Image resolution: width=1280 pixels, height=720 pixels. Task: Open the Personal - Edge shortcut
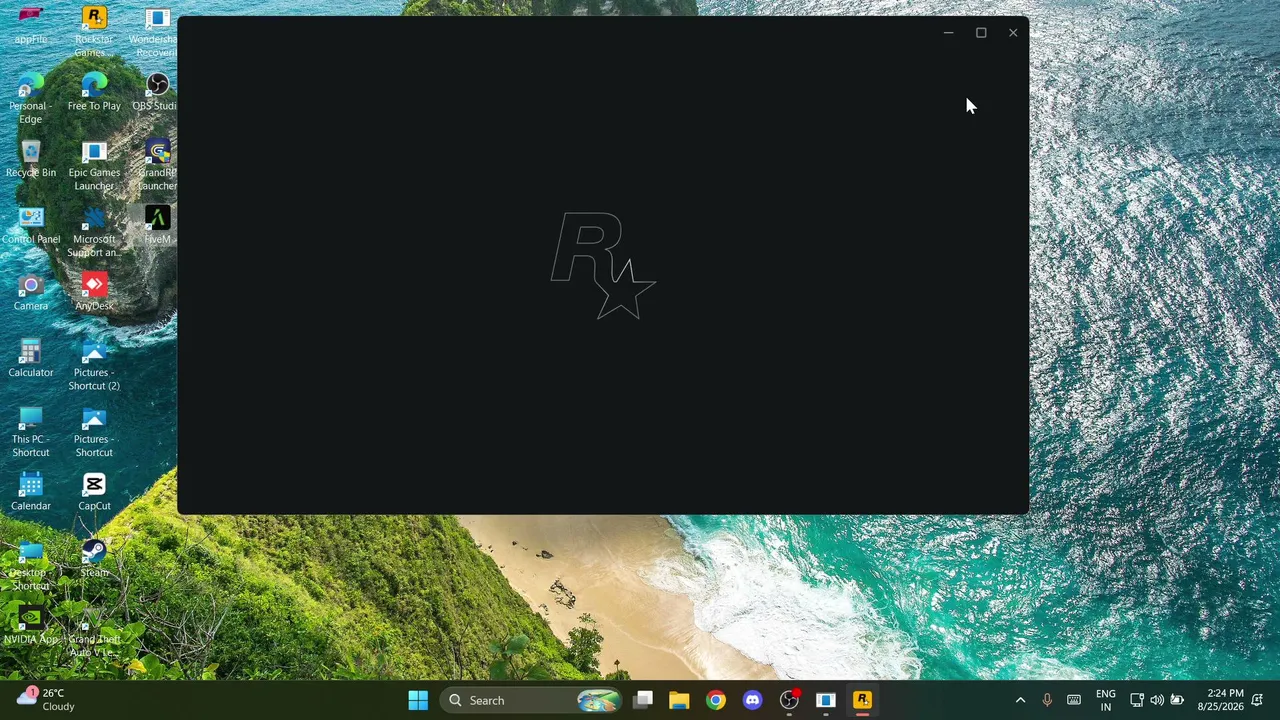pos(31,98)
